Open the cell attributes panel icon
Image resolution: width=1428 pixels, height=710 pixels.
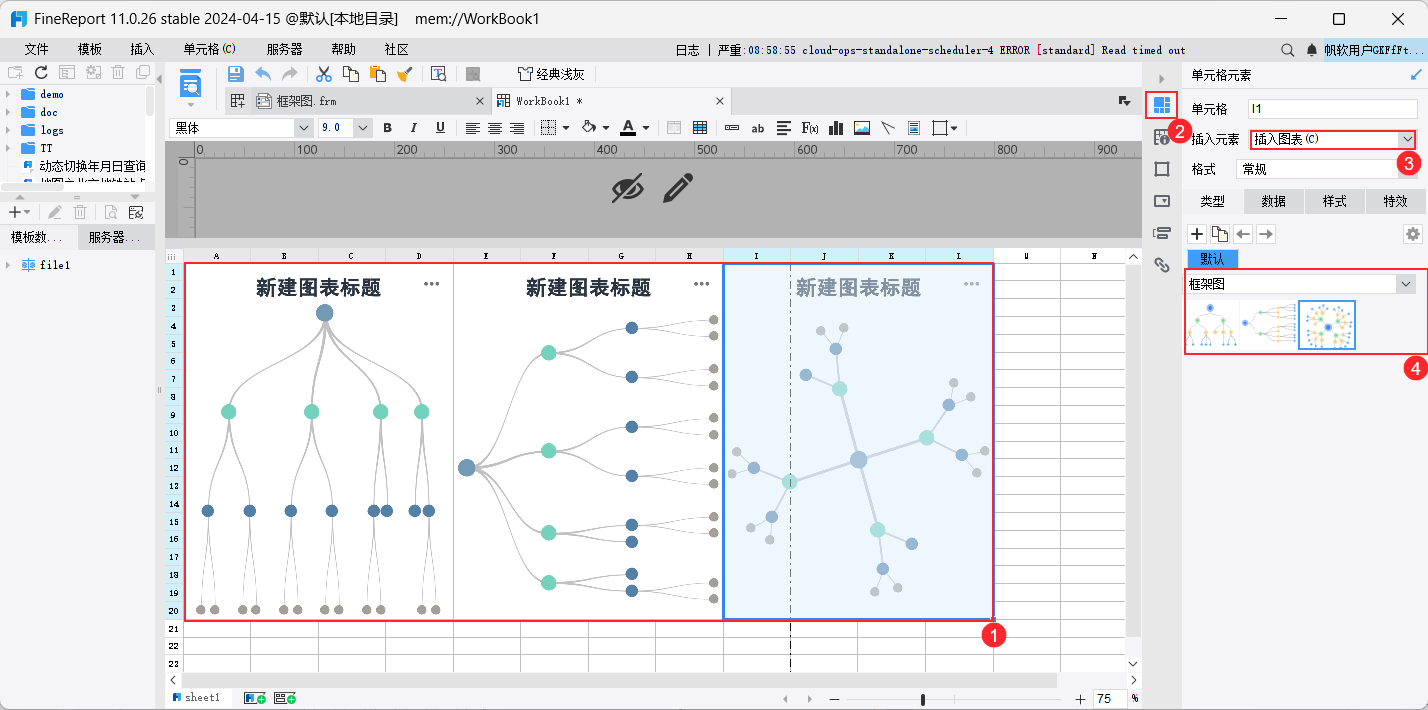click(x=1162, y=137)
